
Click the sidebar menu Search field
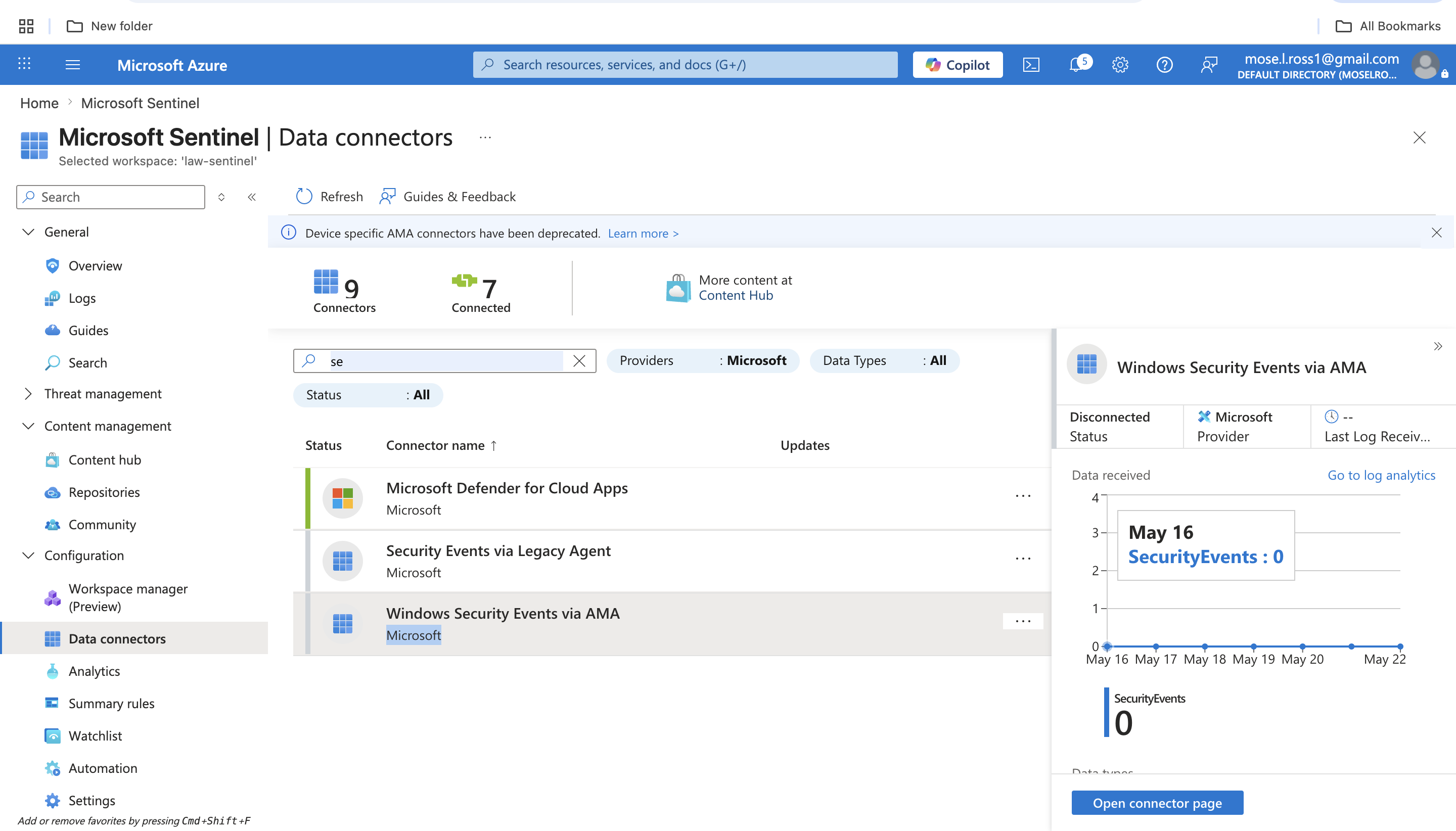coord(111,197)
